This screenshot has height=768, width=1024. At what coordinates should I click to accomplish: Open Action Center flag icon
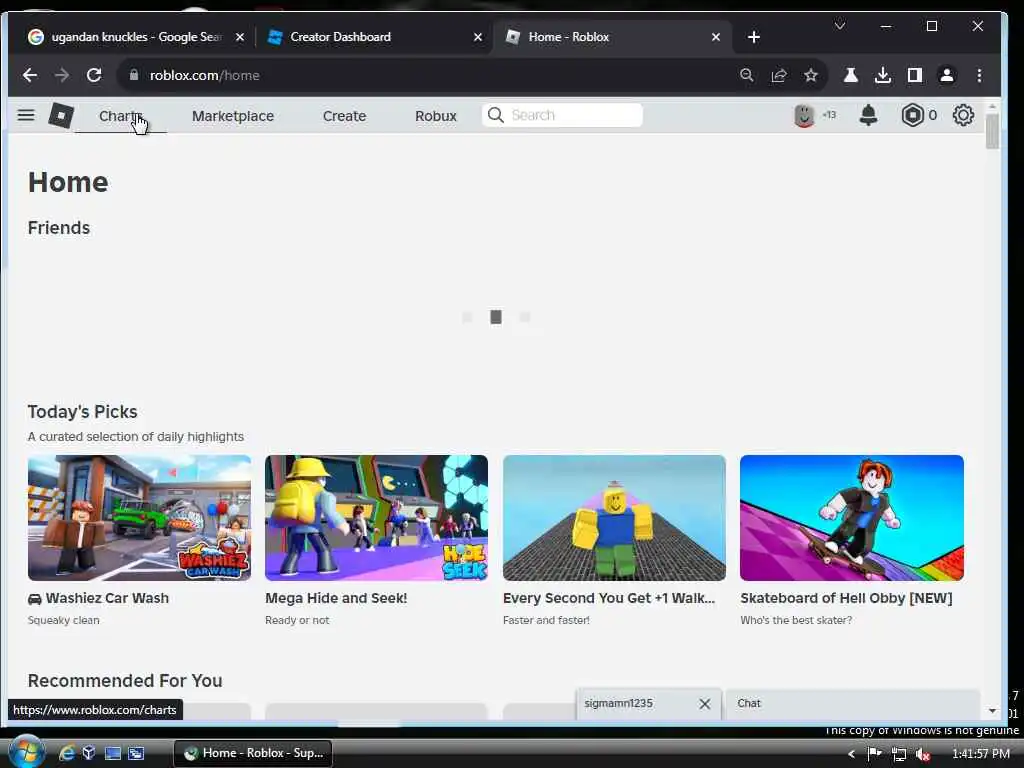click(x=874, y=754)
